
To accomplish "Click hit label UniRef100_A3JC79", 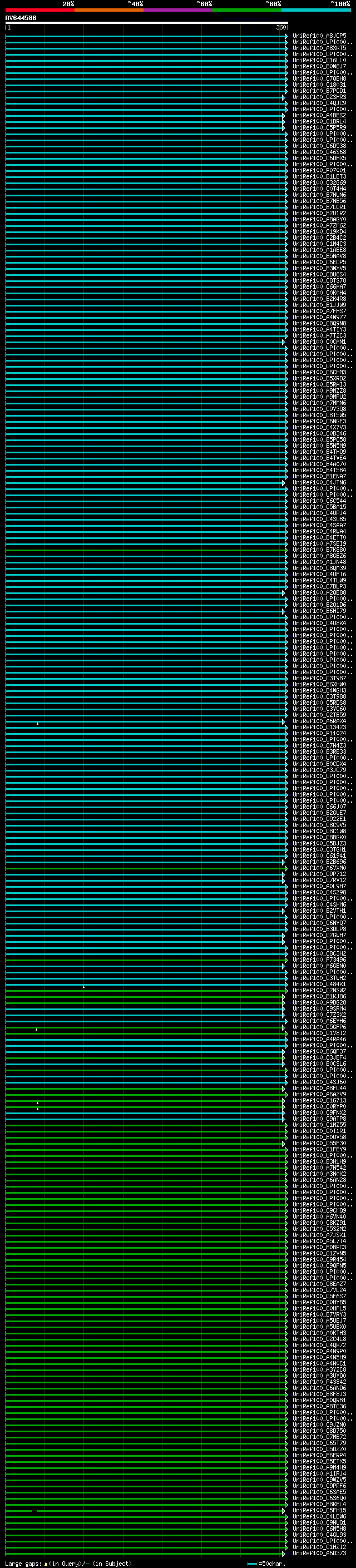I will click(x=319, y=770).
